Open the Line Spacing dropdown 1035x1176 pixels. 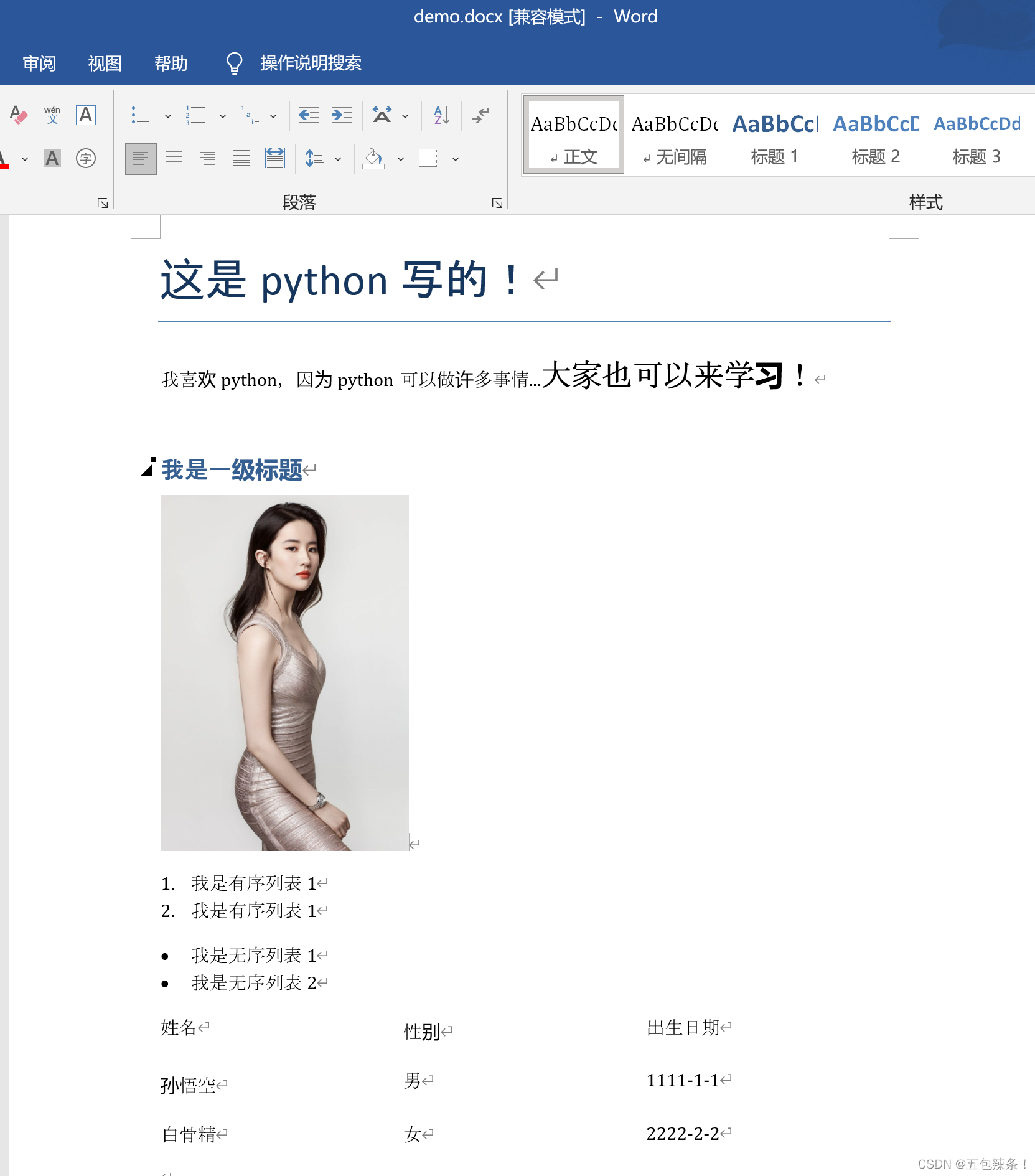pos(338,158)
